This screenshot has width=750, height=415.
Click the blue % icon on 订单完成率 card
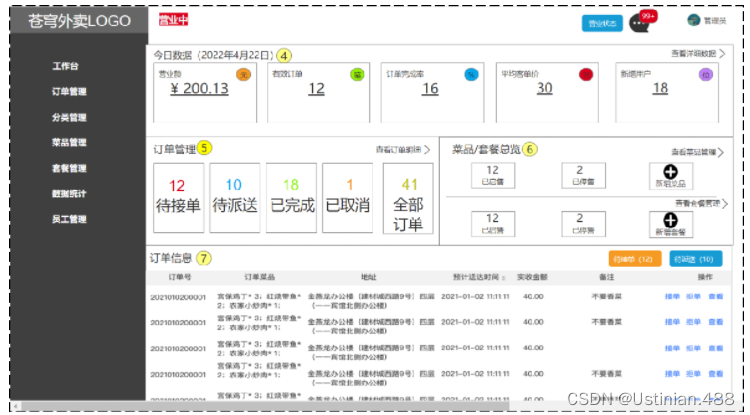tap(471, 75)
